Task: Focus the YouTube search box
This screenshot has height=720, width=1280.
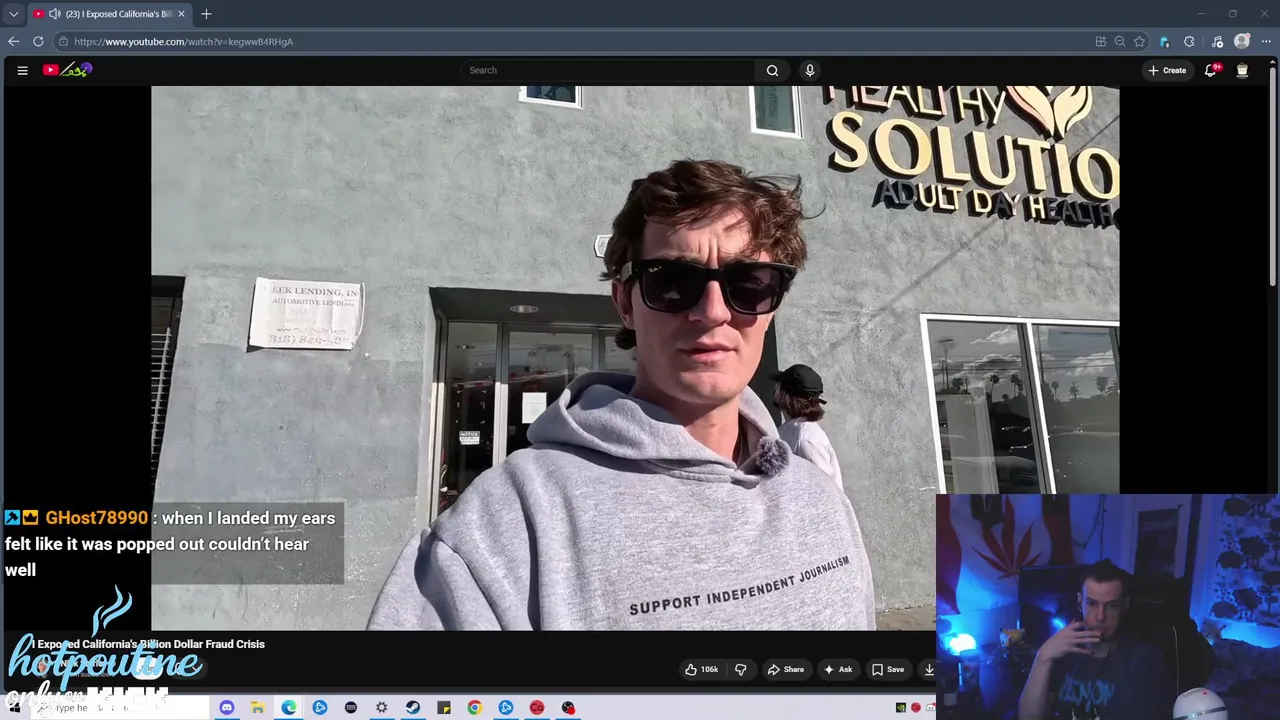Action: pyautogui.click(x=608, y=70)
